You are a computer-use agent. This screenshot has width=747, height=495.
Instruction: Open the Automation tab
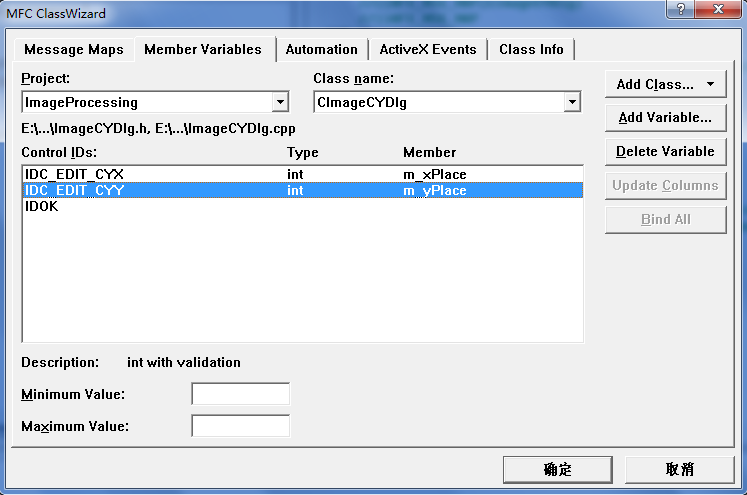click(x=322, y=50)
